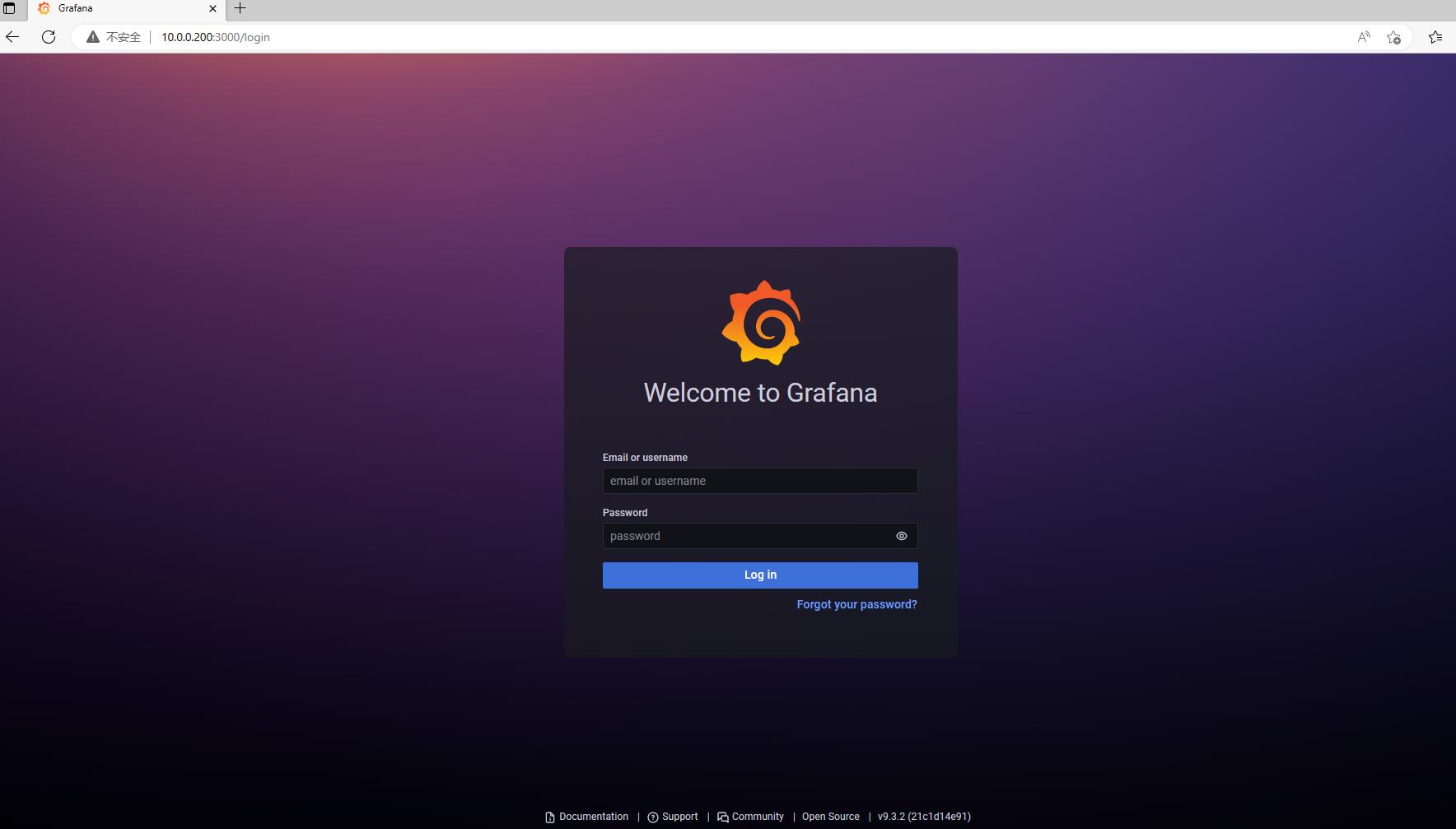Click the address bar URL 10.0.0.200:3000/login
Image resolution: width=1456 pixels, height=829 pixels.
point(216,37)
